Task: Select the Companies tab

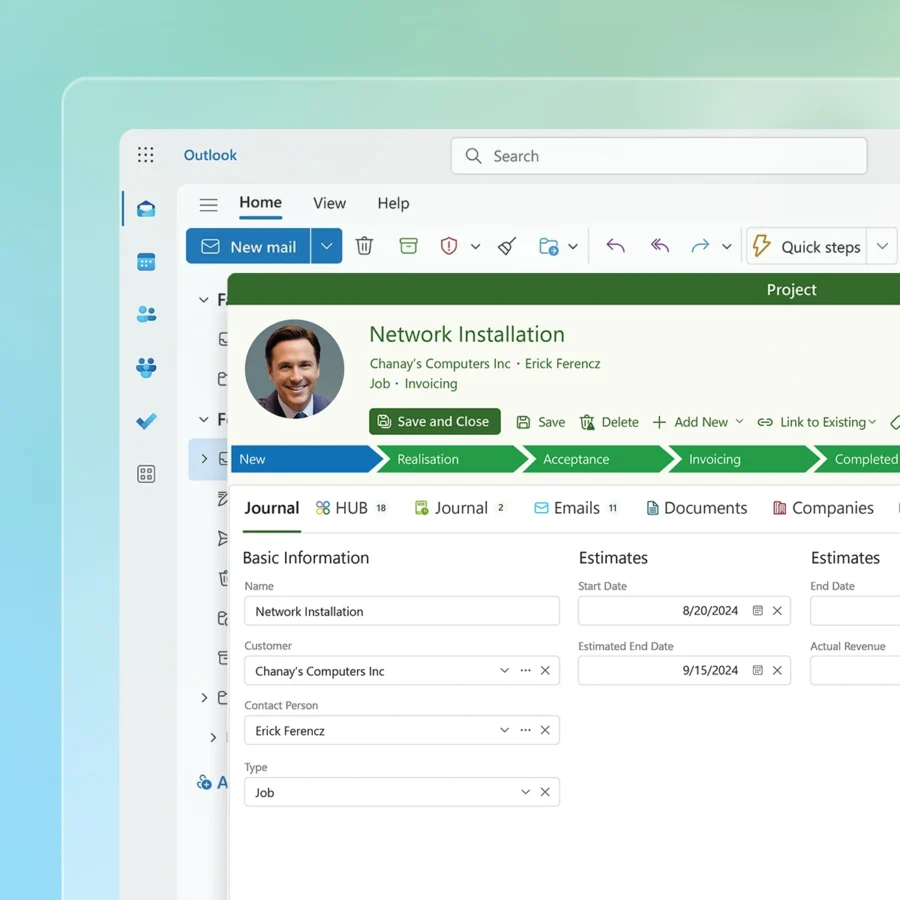Action: (823, 508)
